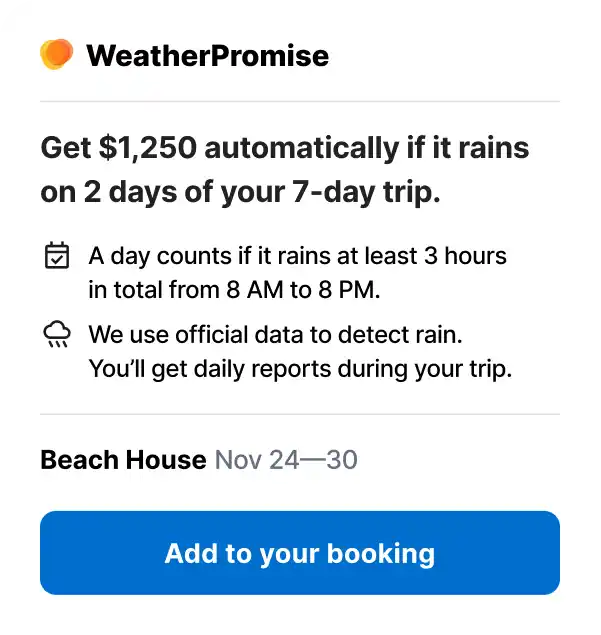Viewport: 601px width, 635px height.
Task: Click the $1,250 amount in the headline
Action: (148, 149)
